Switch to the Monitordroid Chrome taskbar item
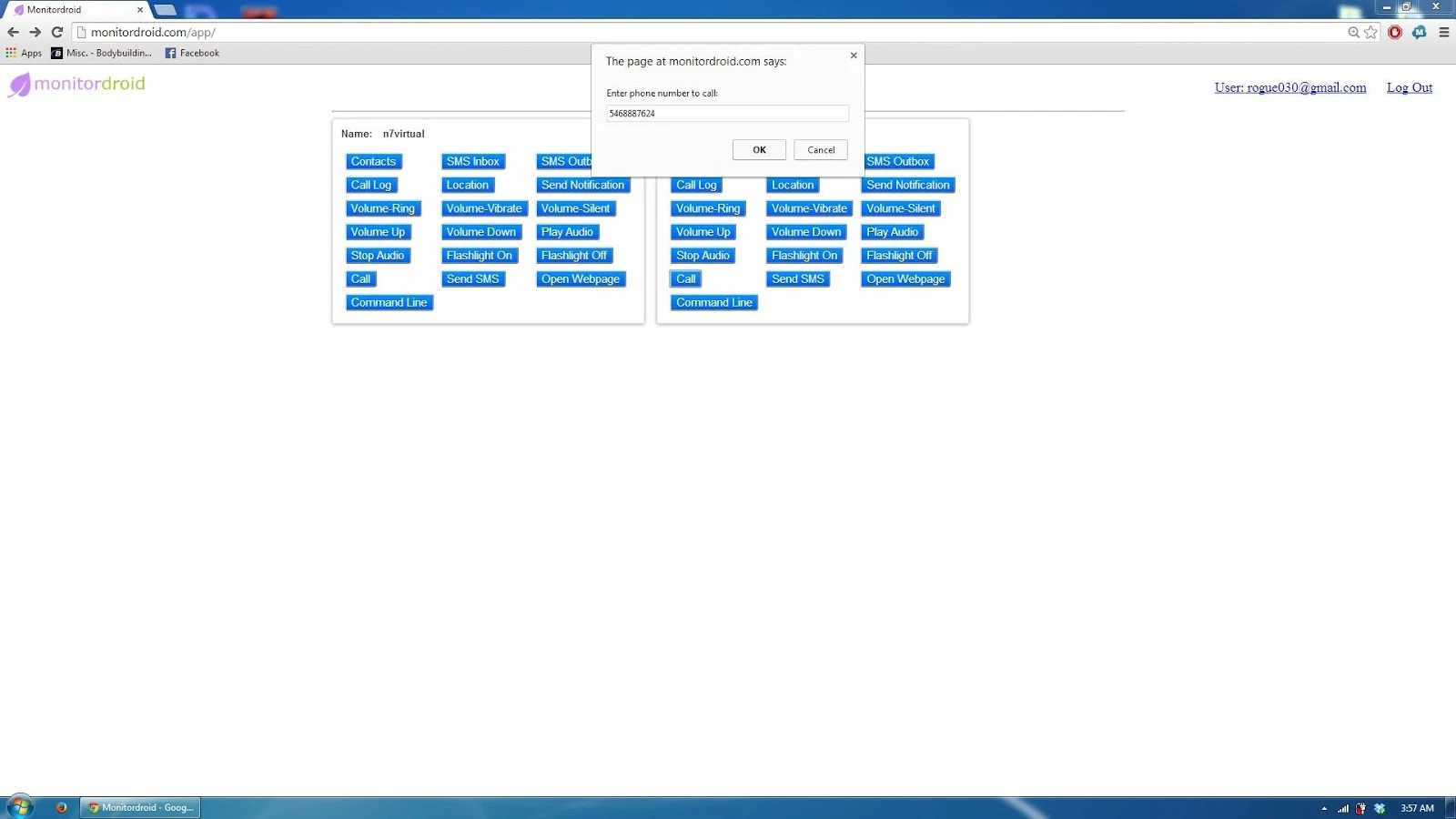Viewport: 1456px width, 819px height. (140, 807)
